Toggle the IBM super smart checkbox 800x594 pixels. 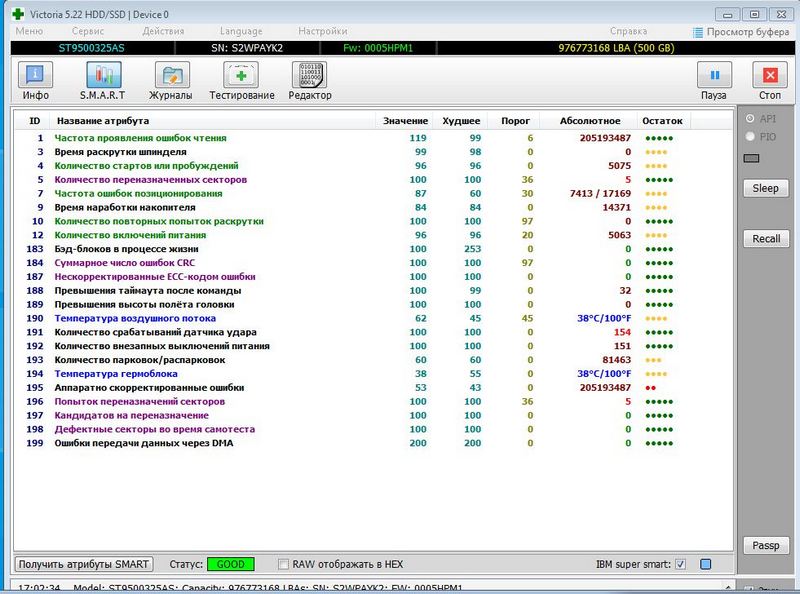click(680, 564)
